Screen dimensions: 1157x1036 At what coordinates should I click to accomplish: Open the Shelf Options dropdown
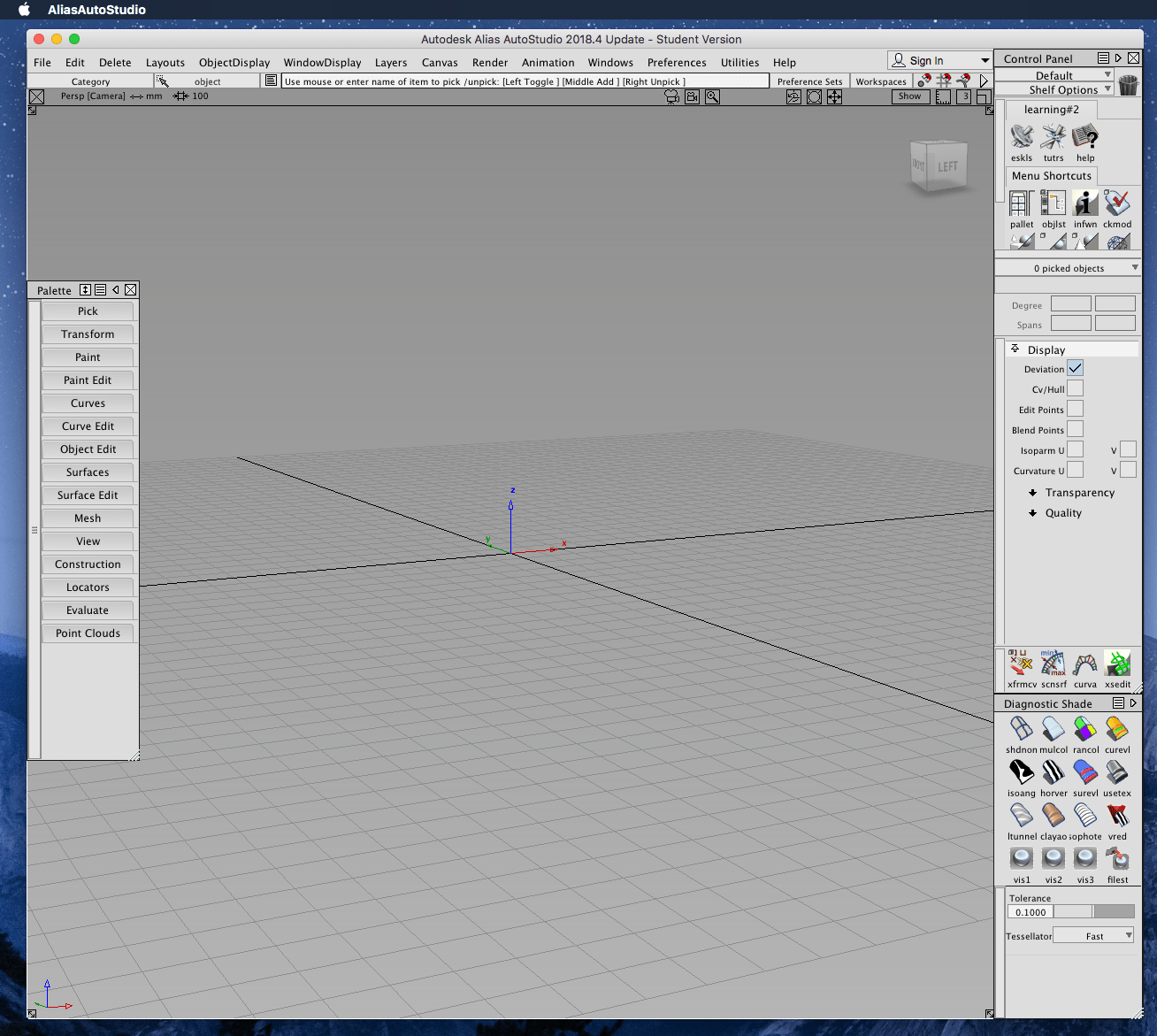(x=1054, y=89)
